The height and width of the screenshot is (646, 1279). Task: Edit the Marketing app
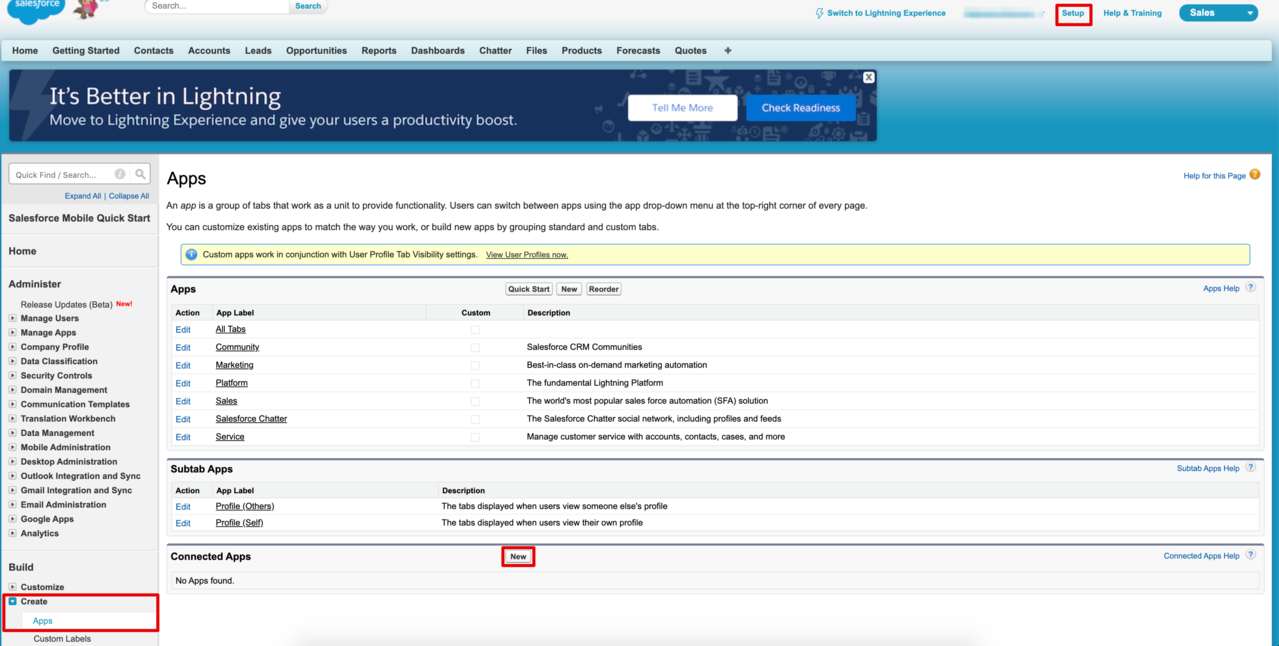tap(183, 366)
